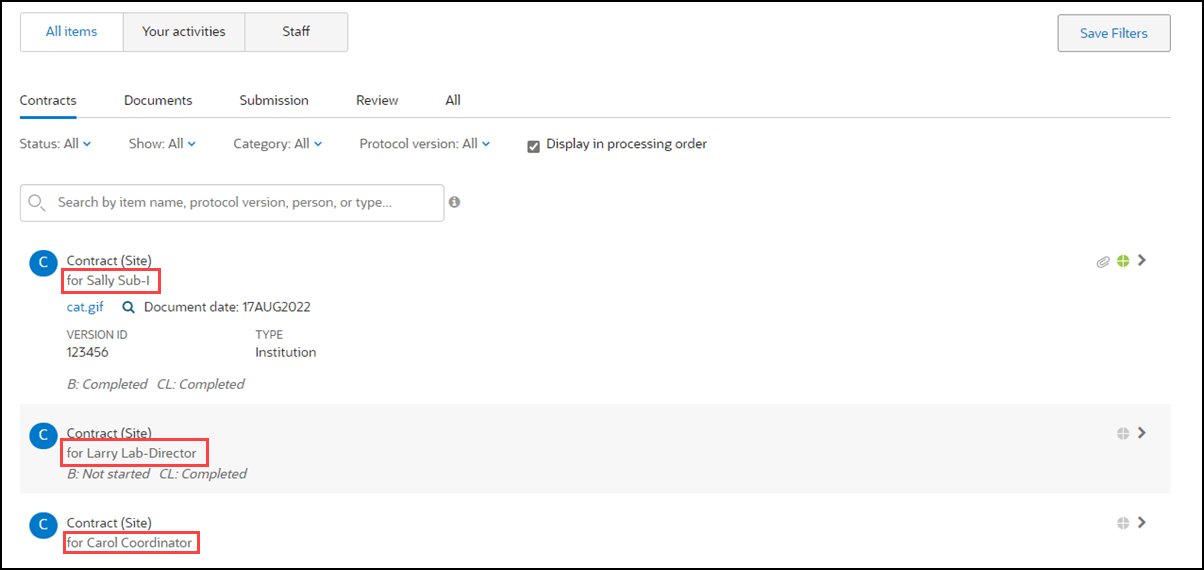Switch to the Documents tab

point(158,100)
